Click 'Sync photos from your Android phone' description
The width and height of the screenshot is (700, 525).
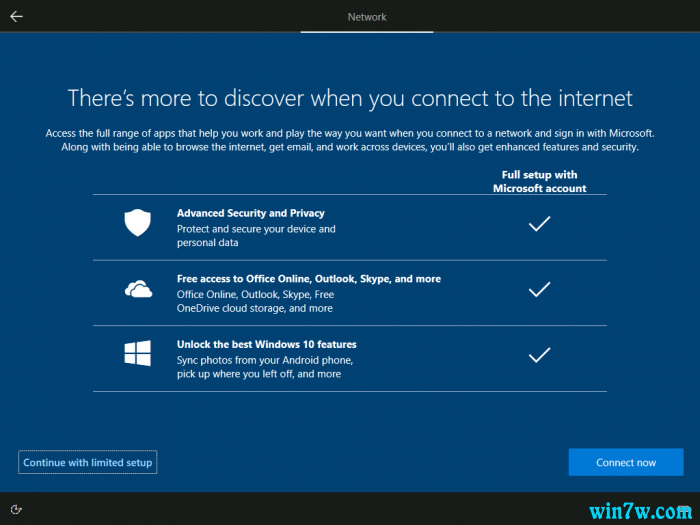(x=265, y=367)
